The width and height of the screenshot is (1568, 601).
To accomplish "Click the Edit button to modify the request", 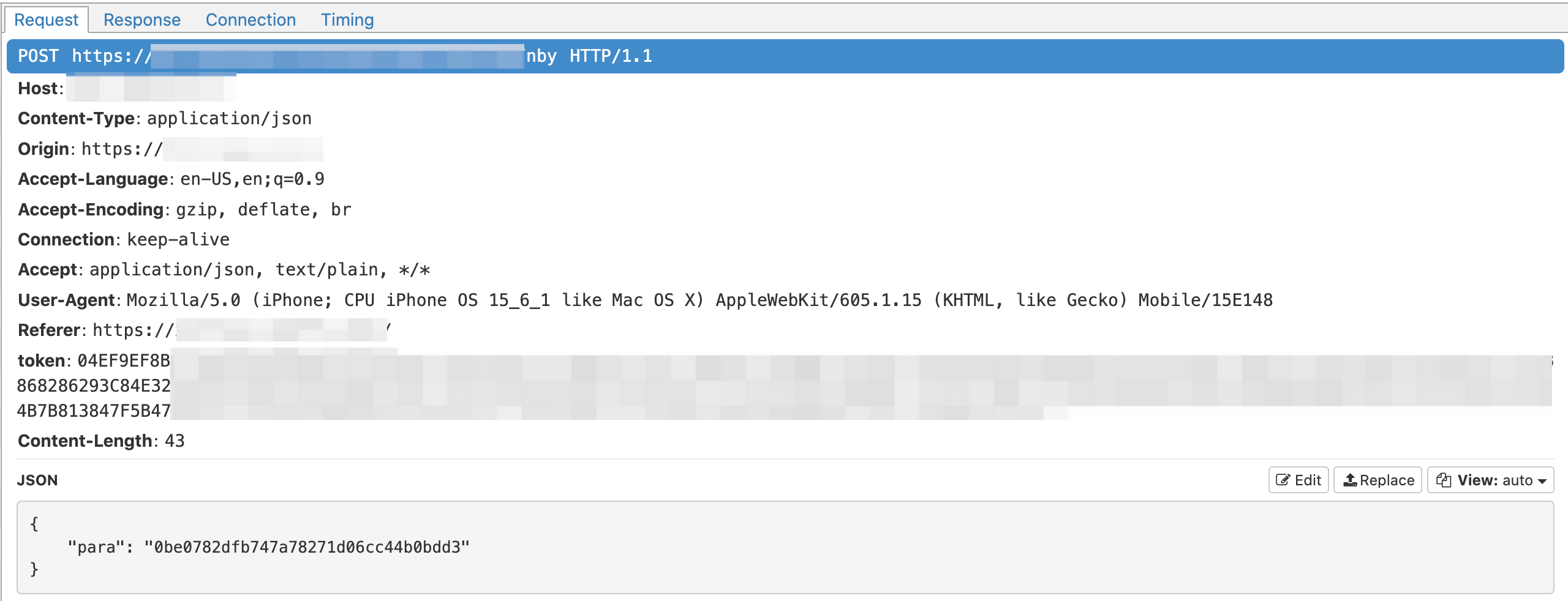I will 1298,480.
